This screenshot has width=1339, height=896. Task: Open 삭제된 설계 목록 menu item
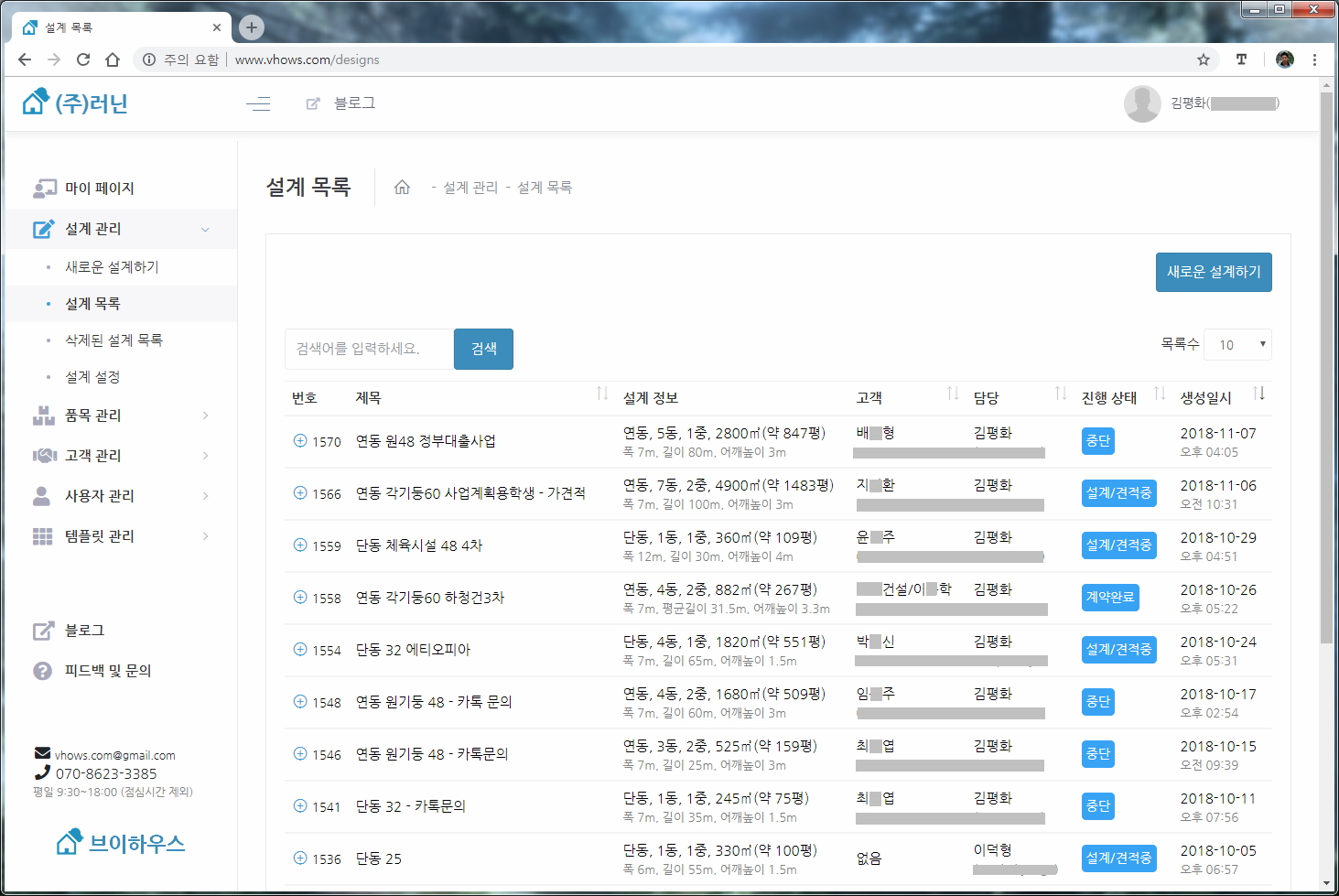pyautogui.click(x=113, y=340)
